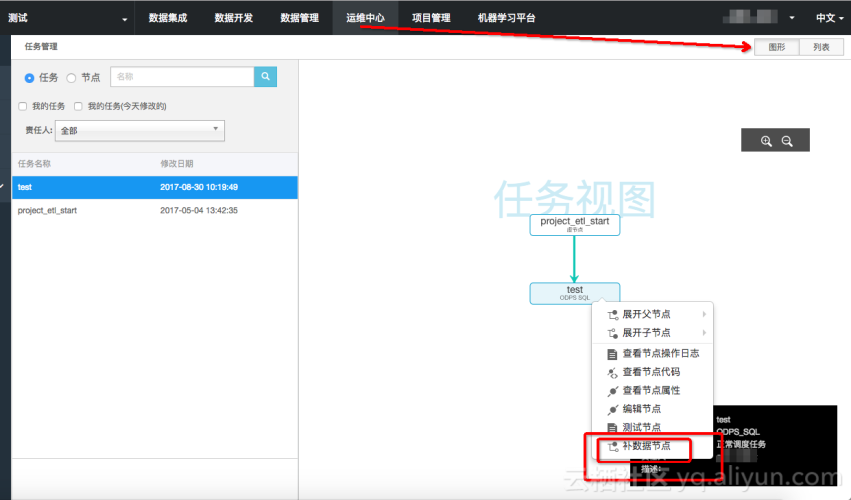The image size is (851, 500).
Task: Click the blue search magnifier button
Action: pyautogui.click(x=265, y=76)
